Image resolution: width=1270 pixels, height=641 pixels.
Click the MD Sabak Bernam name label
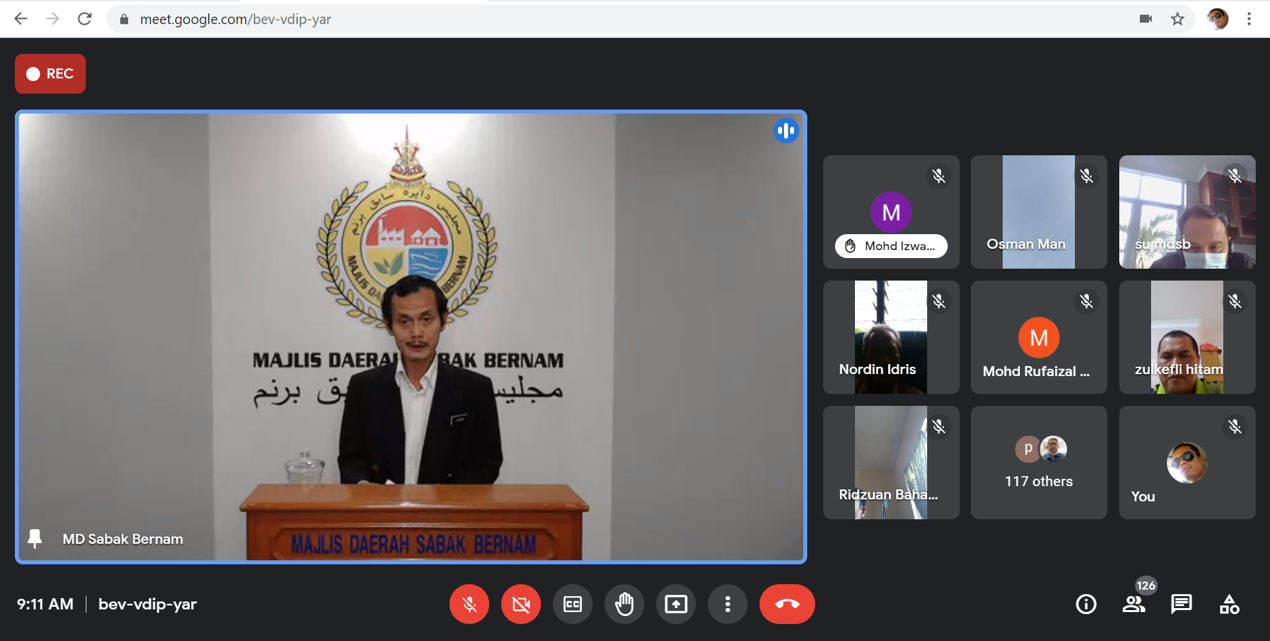(x=123, y=539)
